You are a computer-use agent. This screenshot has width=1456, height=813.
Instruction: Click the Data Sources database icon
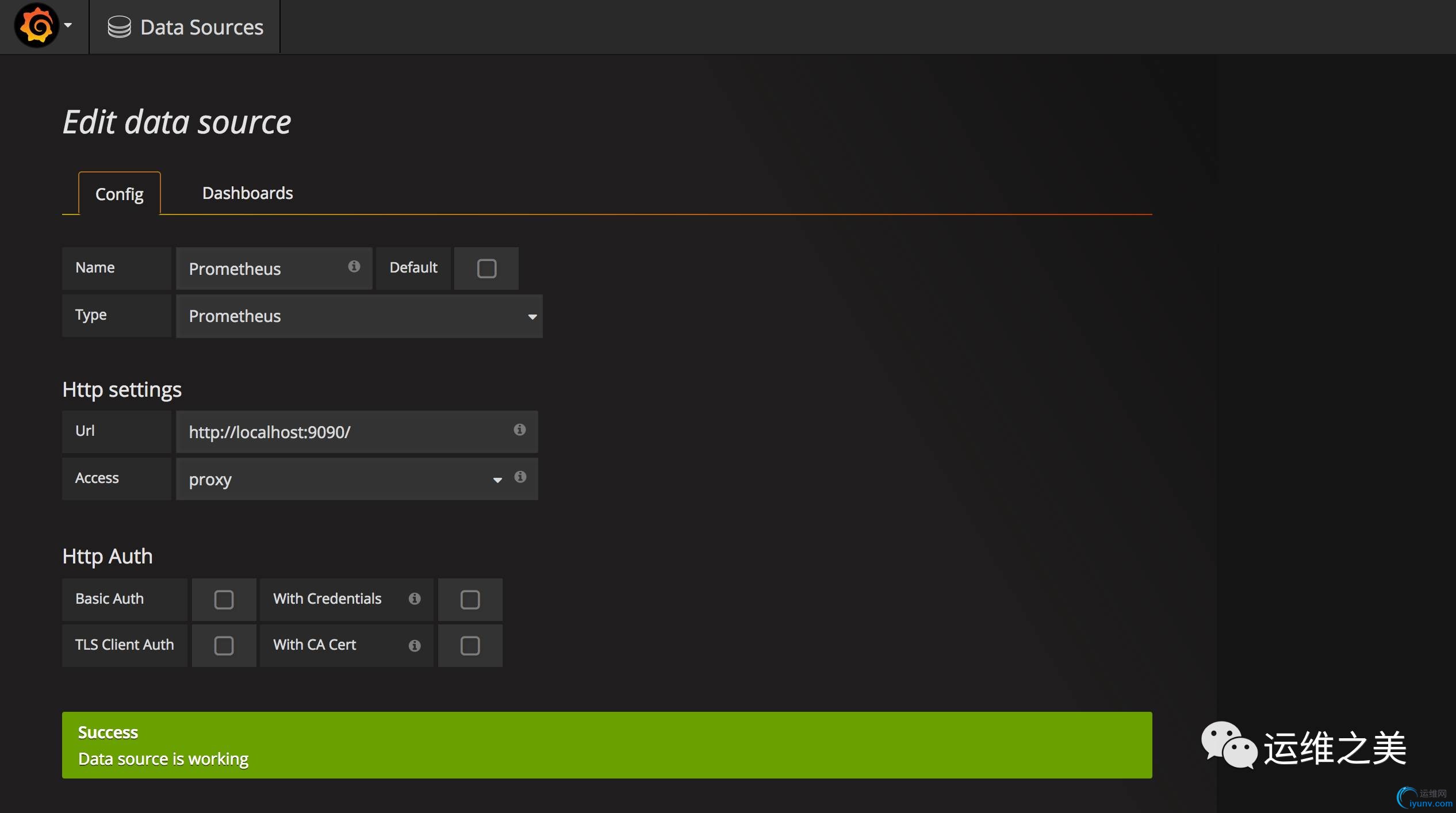[x=119, y=27]
